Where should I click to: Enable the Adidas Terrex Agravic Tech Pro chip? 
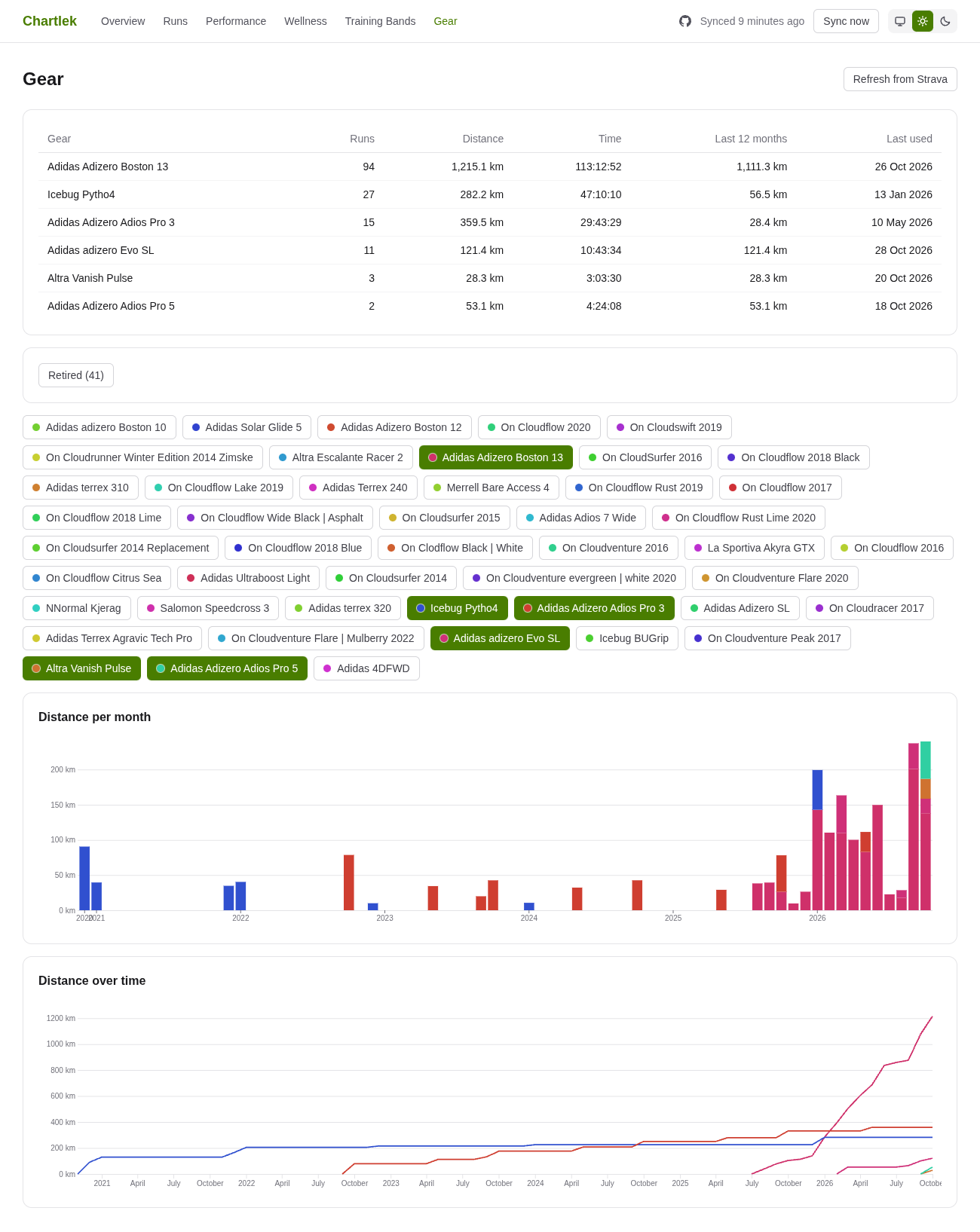click(112, 638)
